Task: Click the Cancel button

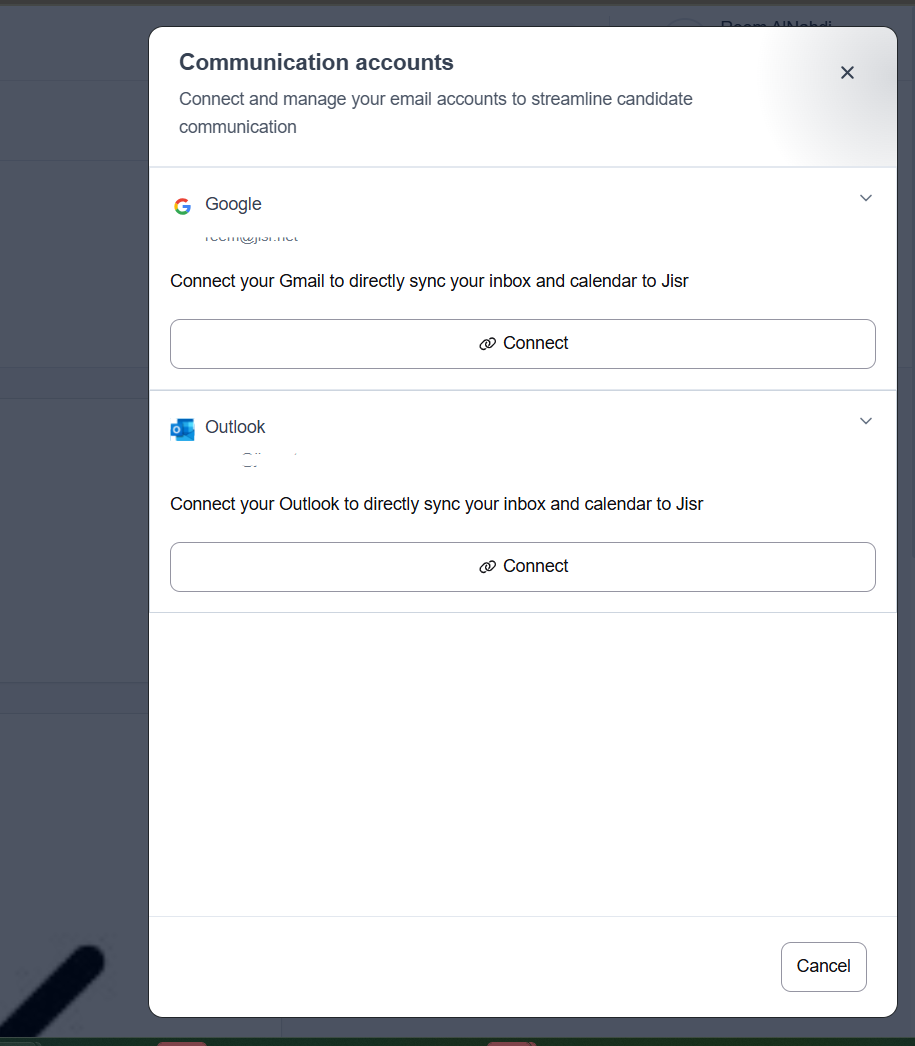Action: (x=823, y=966)
